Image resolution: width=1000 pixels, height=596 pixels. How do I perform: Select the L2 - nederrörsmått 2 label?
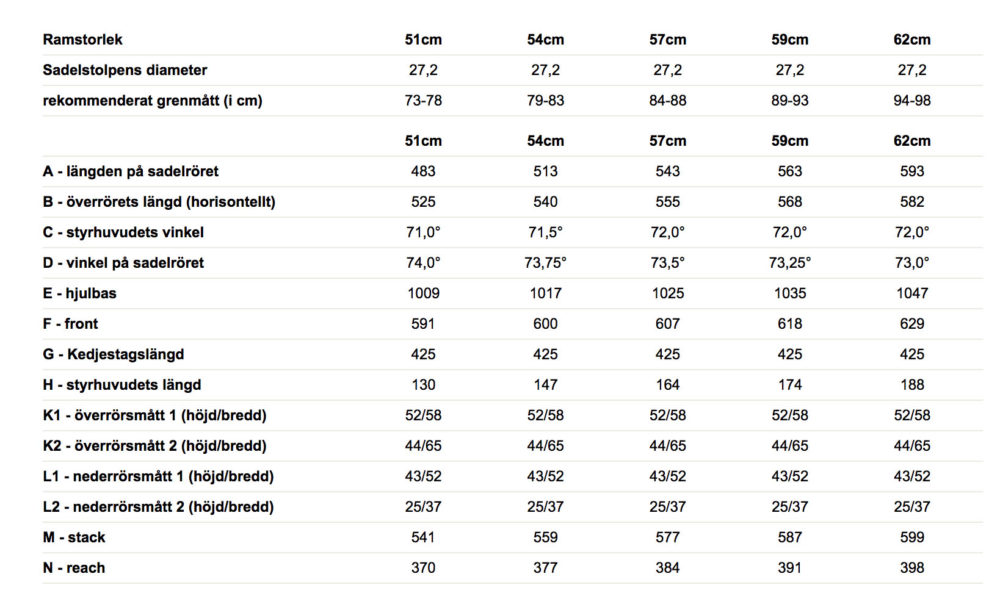(158, 507)
